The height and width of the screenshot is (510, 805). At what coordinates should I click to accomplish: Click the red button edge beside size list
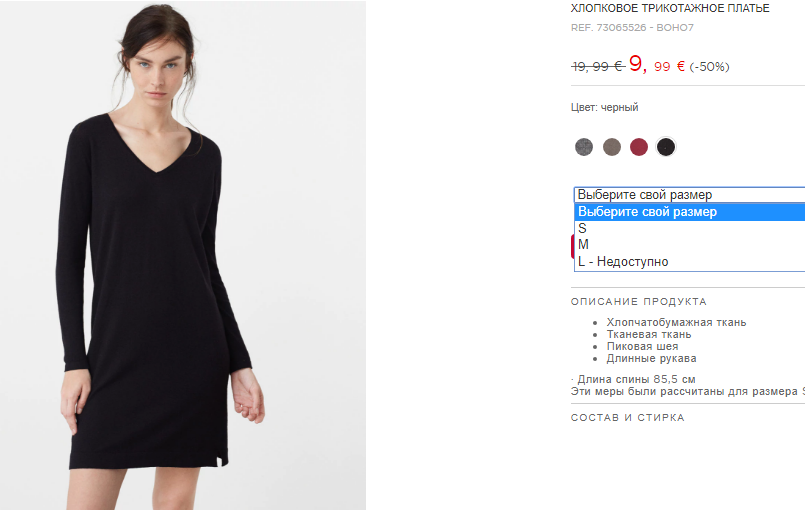[x=572, y=247]
